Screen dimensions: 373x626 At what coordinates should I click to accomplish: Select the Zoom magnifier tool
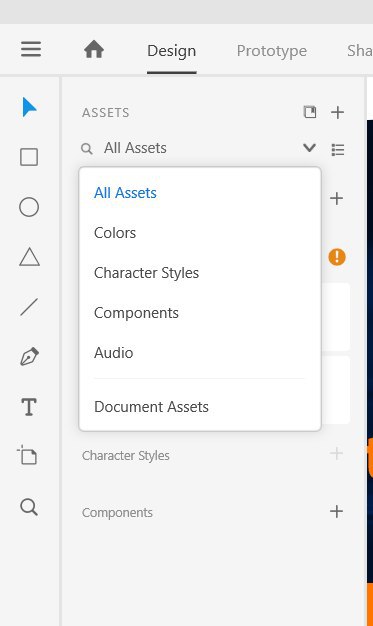[29, 507]
